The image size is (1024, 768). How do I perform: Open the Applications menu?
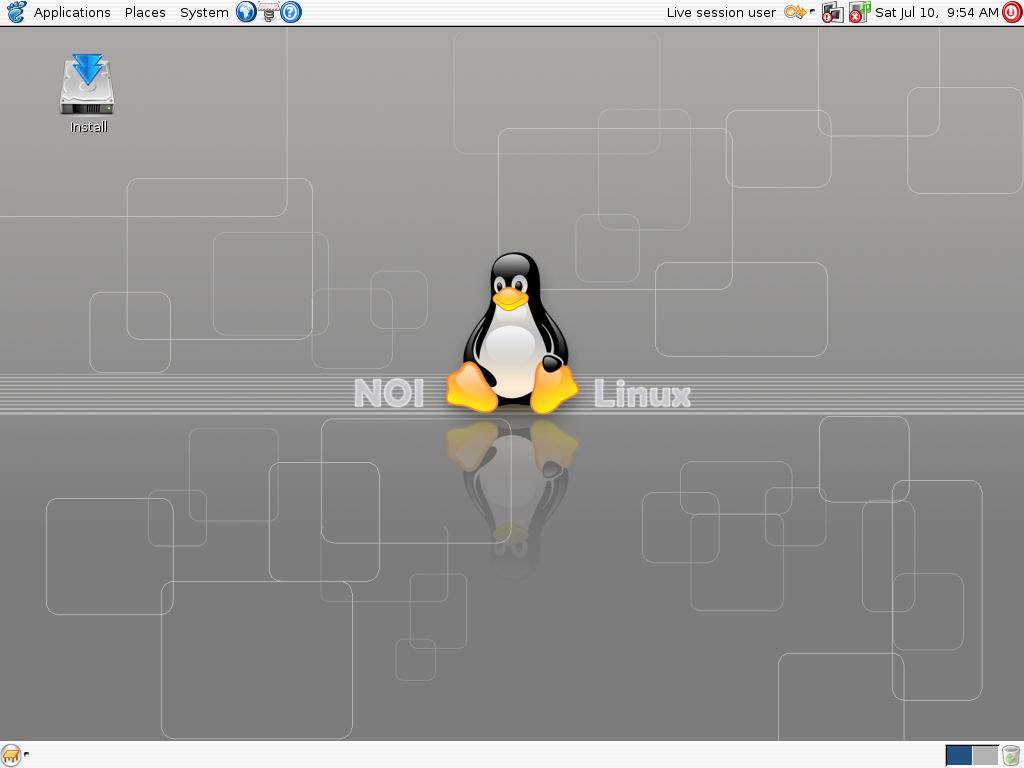pyautogui.click(x=72, y=12)
